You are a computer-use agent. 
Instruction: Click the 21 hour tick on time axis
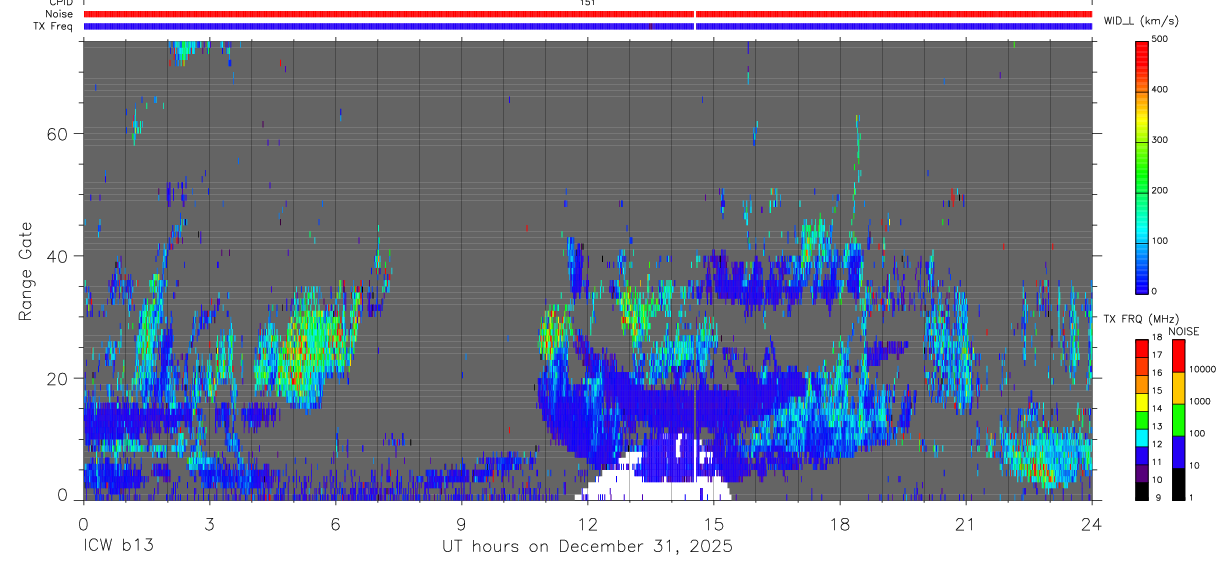(965, 523)
